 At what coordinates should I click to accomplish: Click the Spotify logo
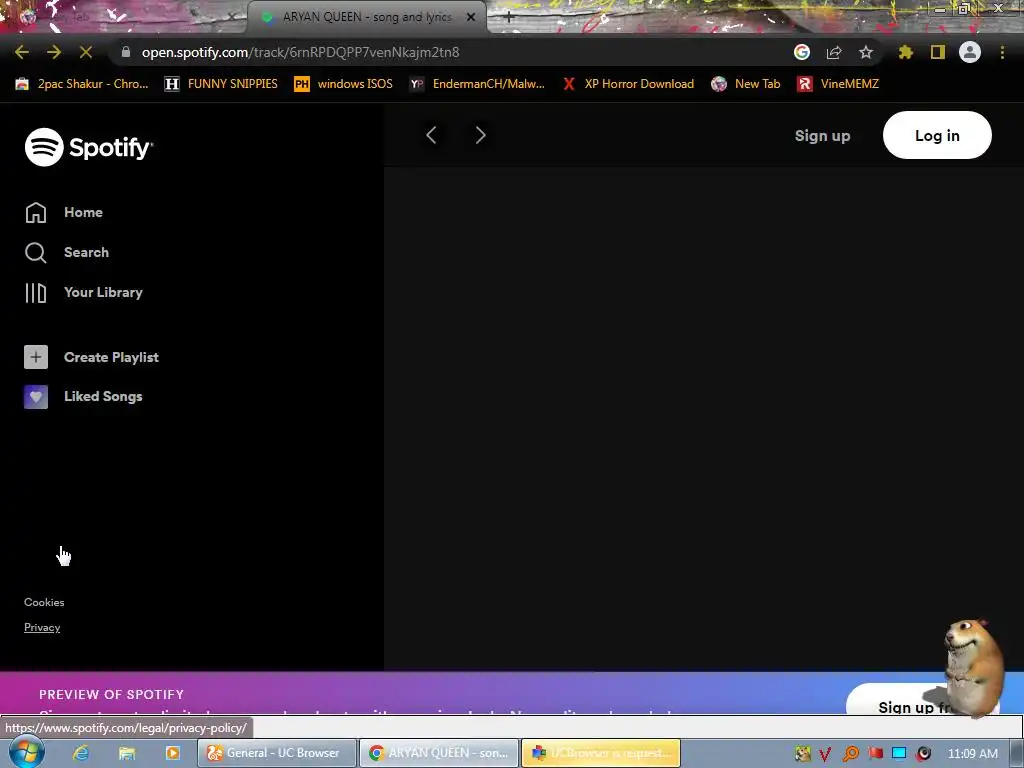point(89,148)
